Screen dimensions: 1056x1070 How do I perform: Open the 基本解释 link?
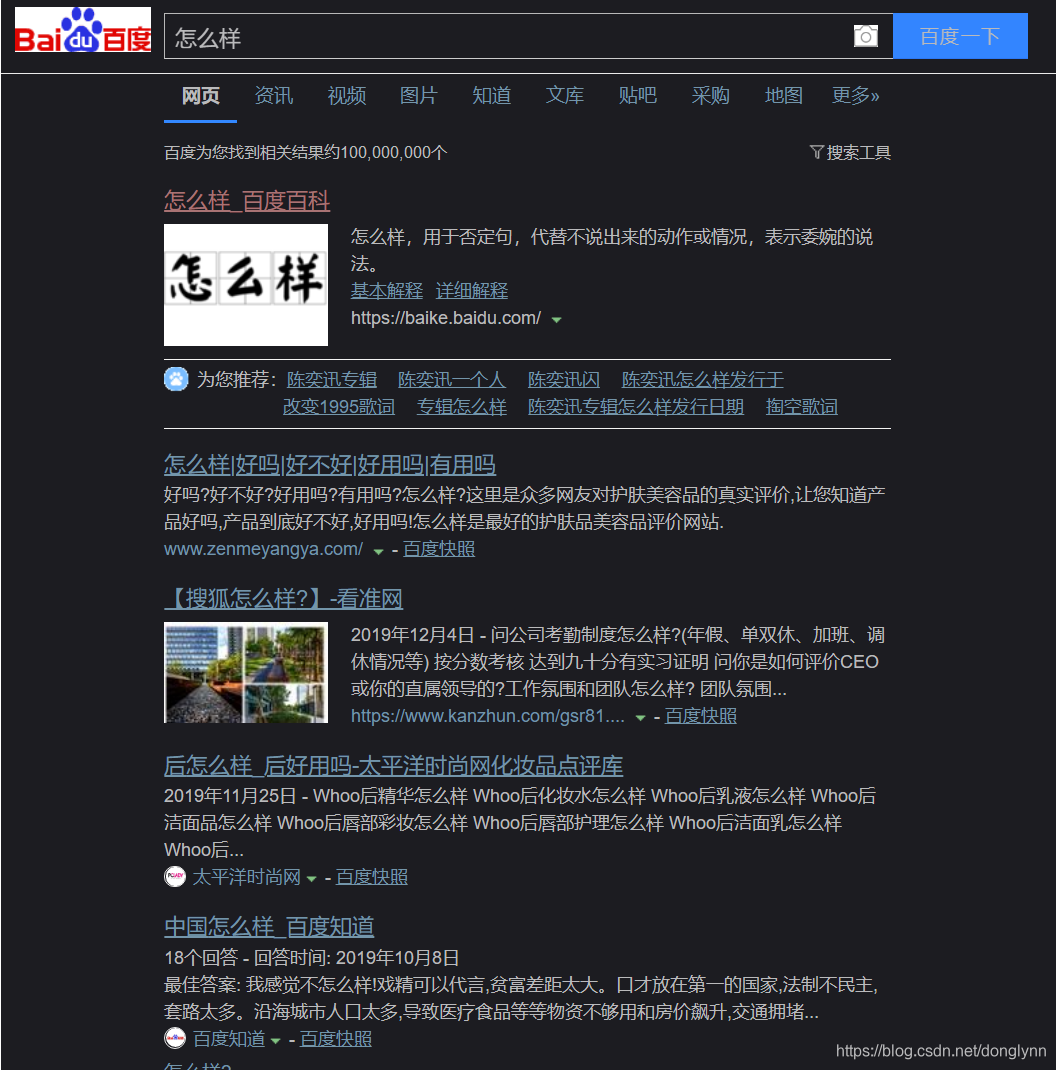pyautogui.click(x=387, y=291)
